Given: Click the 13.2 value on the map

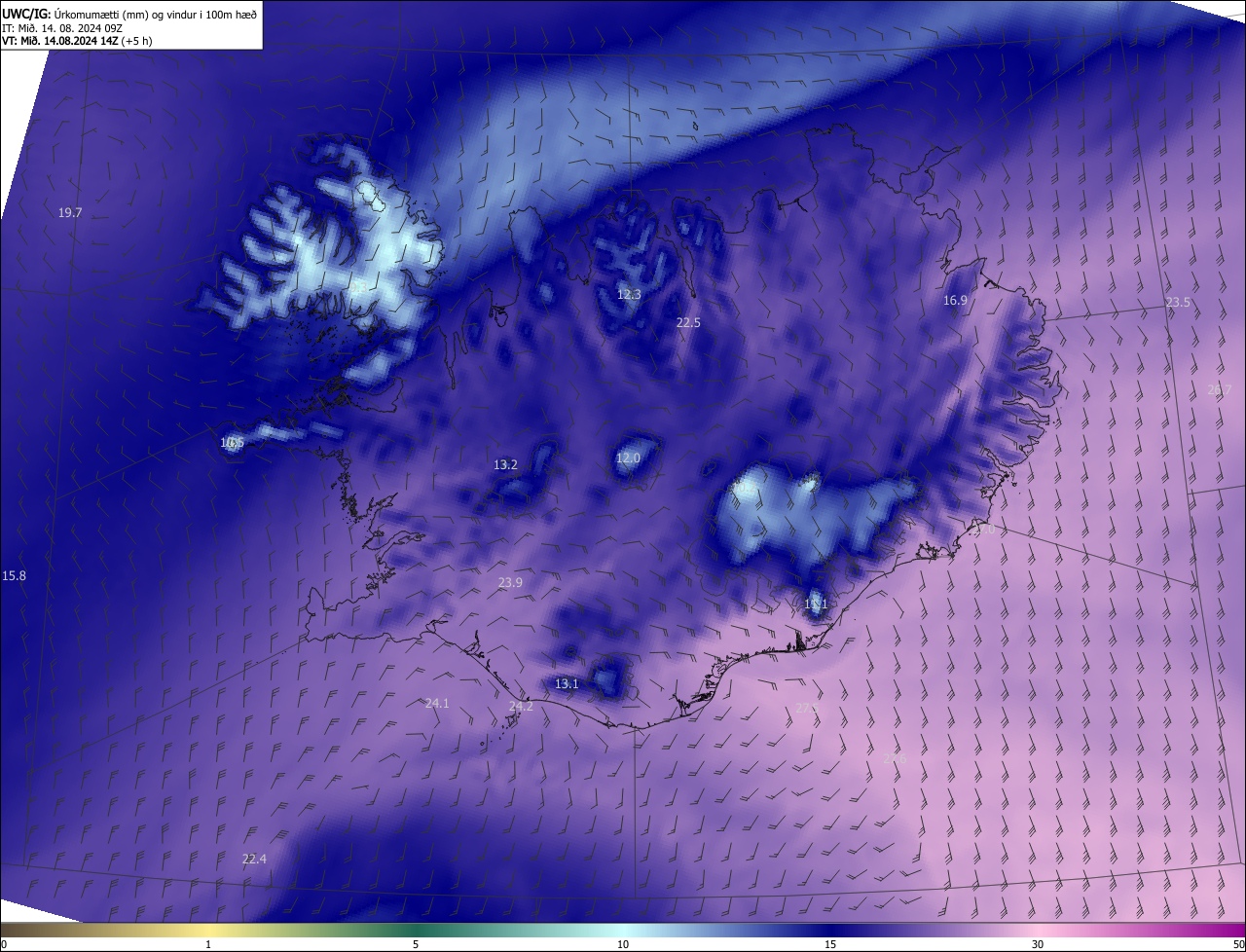Looking at the screenshot, I should click(505, 464).
